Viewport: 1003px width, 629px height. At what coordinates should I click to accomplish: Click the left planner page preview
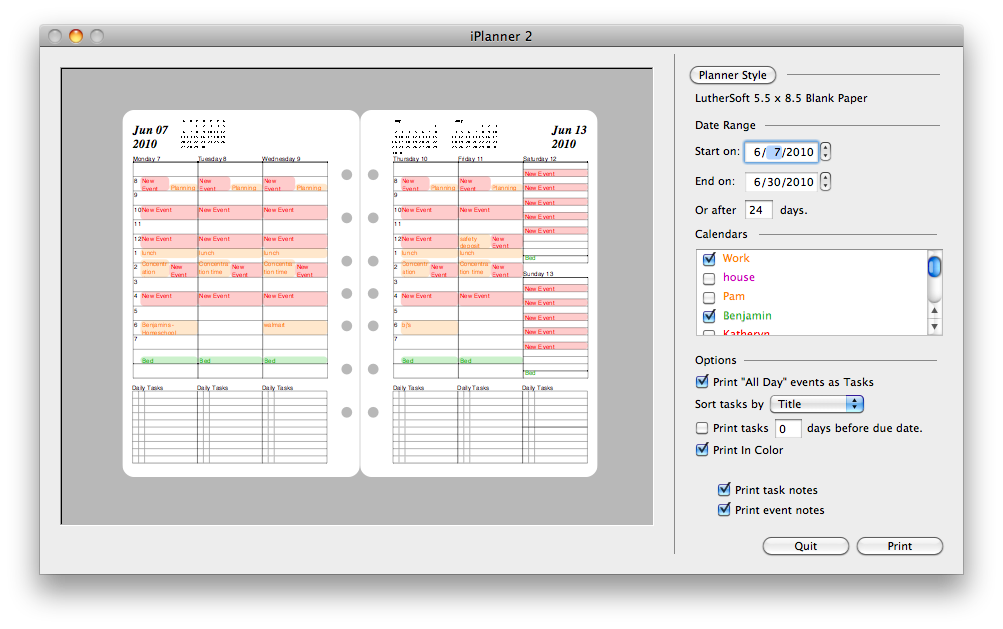click(241, 294)
